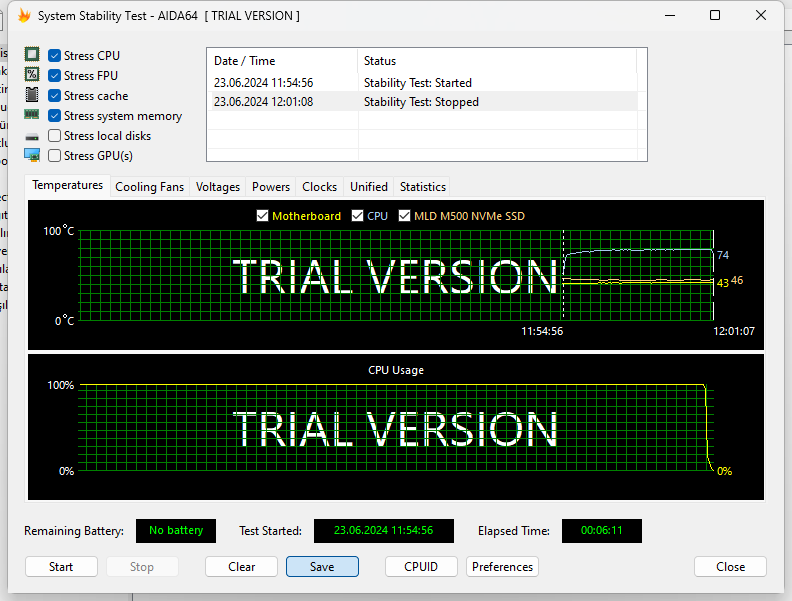Click the CPU chip icon beside Stress CPU
Screen dimensions: 792x601
point(32,55)
